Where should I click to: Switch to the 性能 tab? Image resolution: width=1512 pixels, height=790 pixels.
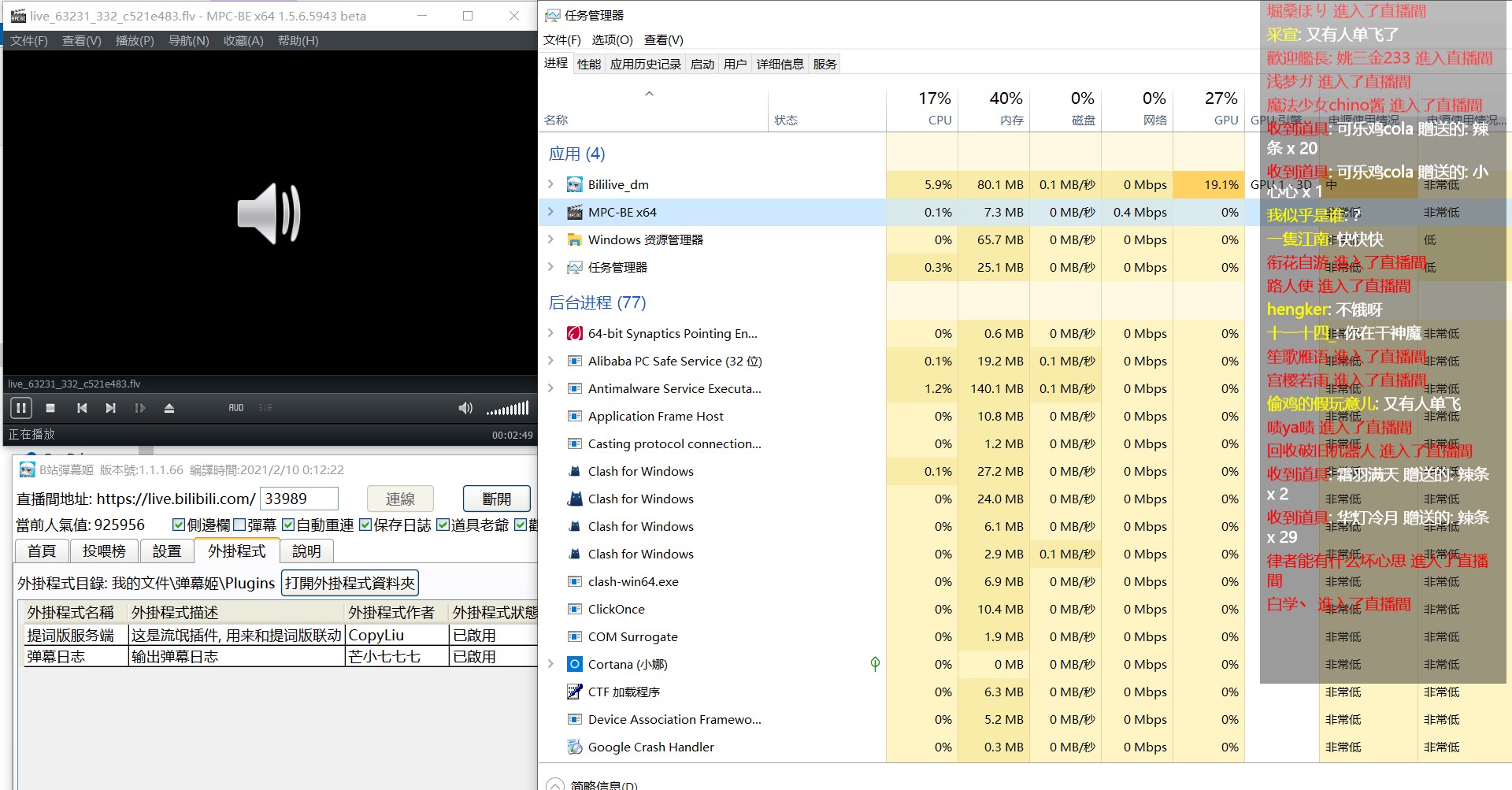coord(588,64)
